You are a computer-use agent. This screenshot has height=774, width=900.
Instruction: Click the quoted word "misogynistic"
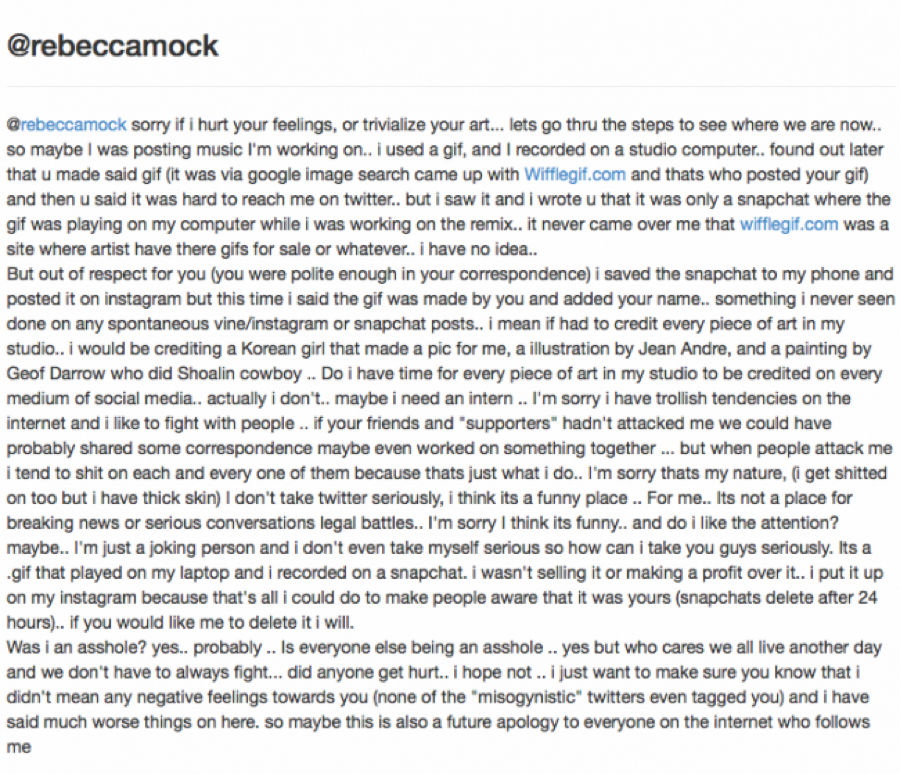tap(526, 697)
